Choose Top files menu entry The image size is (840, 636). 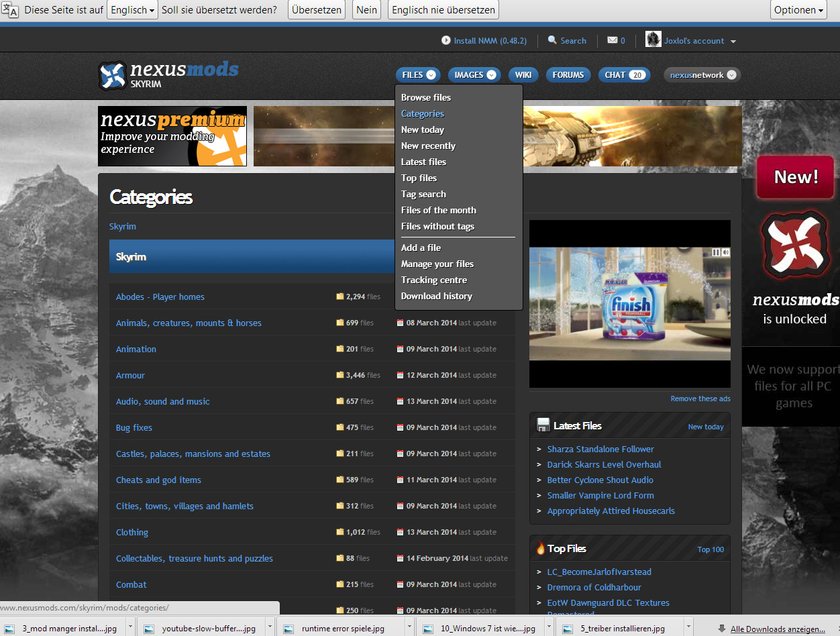pos(418,178)
